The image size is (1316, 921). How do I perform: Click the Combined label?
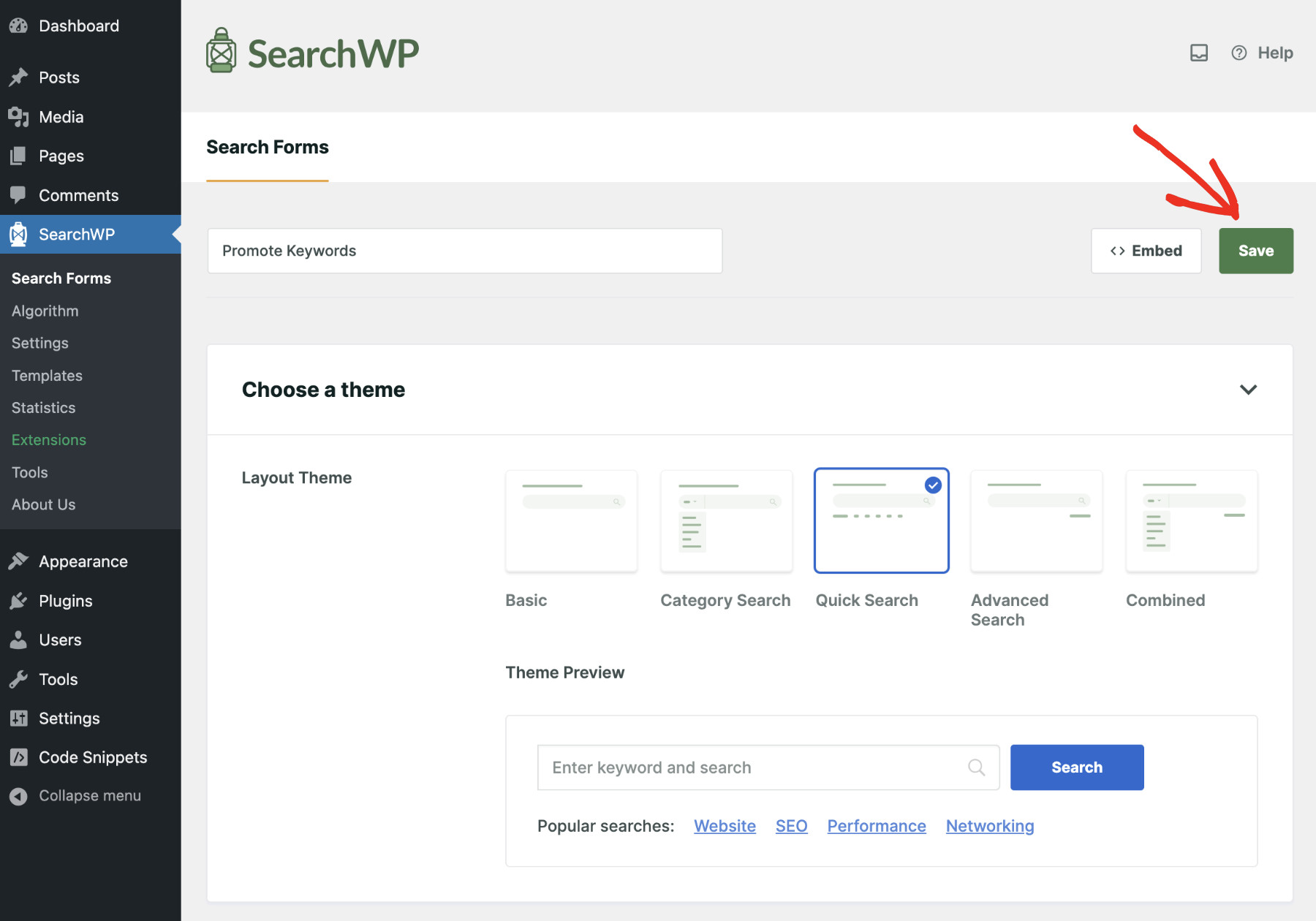point(1165,600)
